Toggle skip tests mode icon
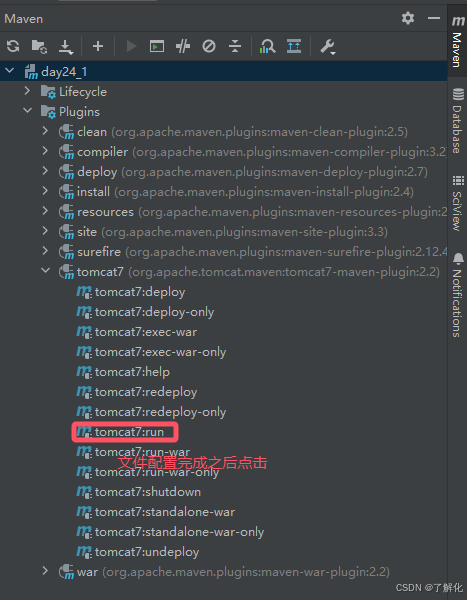Image resolution: width=467 pixels, height=600 pixels. pyautogui.click(x=209, y=46)
